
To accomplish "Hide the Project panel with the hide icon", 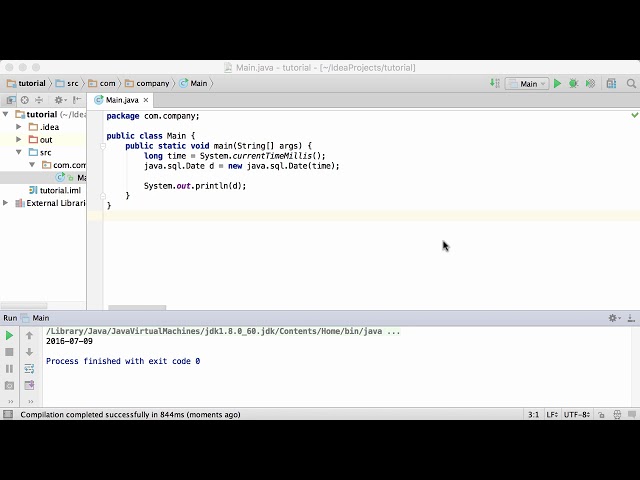I will [x=77, y=100].
